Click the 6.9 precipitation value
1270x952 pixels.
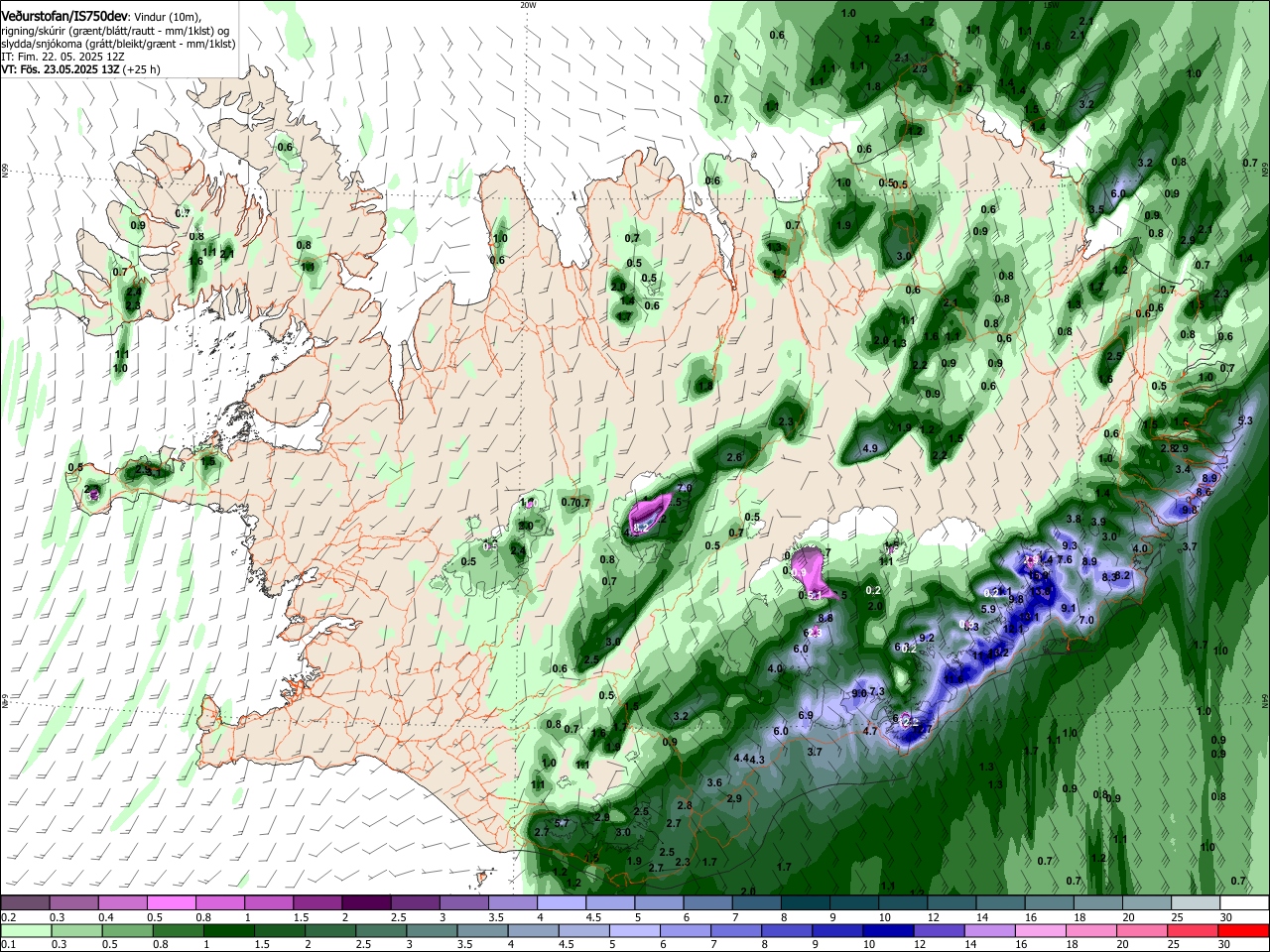[806, 715]
